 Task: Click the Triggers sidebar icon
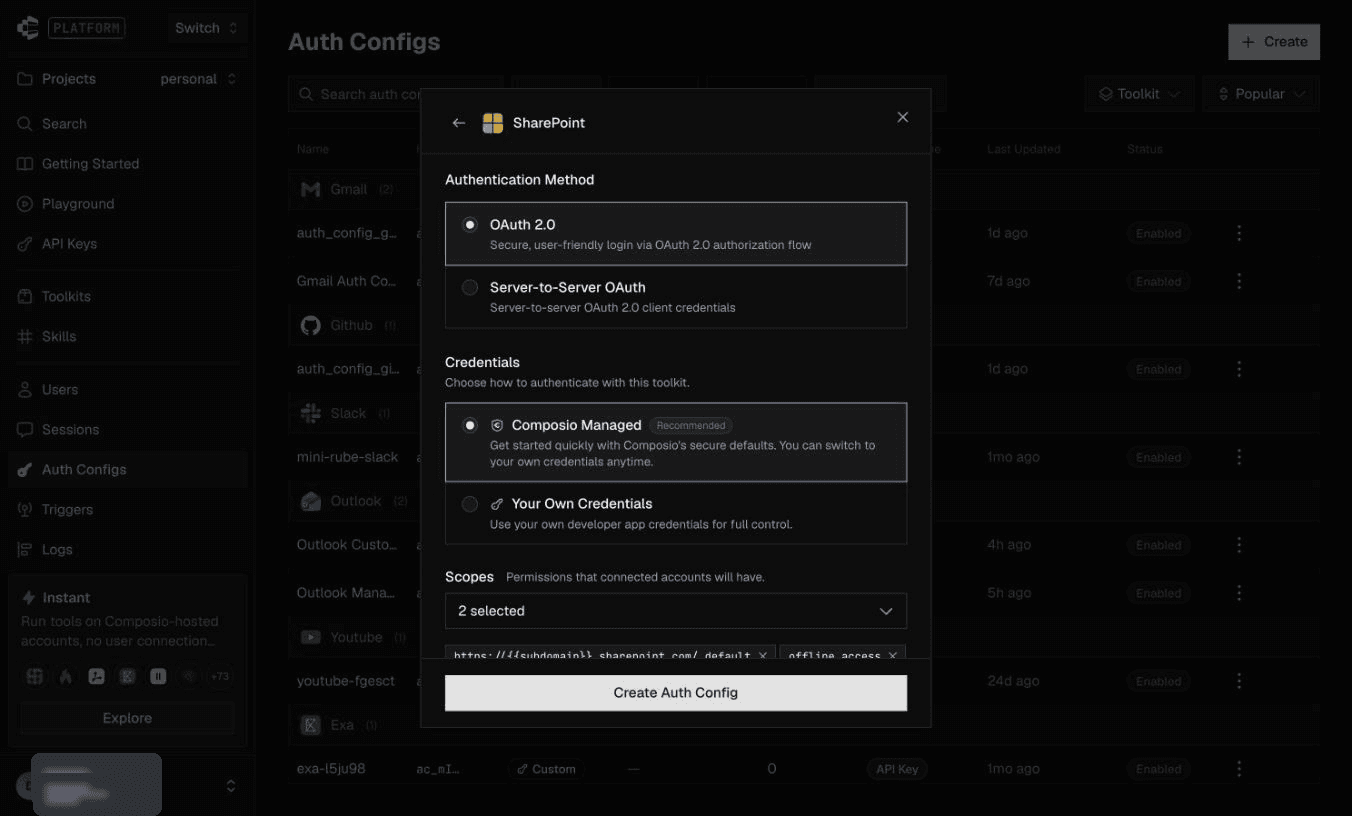pos(25,510)
